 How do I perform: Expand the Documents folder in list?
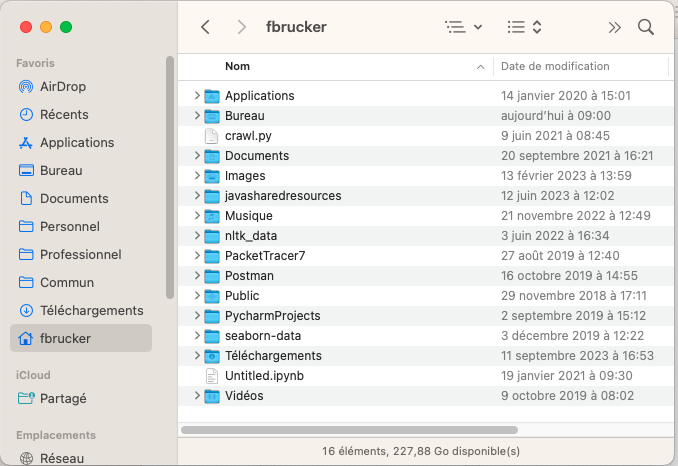click(197, 155)
